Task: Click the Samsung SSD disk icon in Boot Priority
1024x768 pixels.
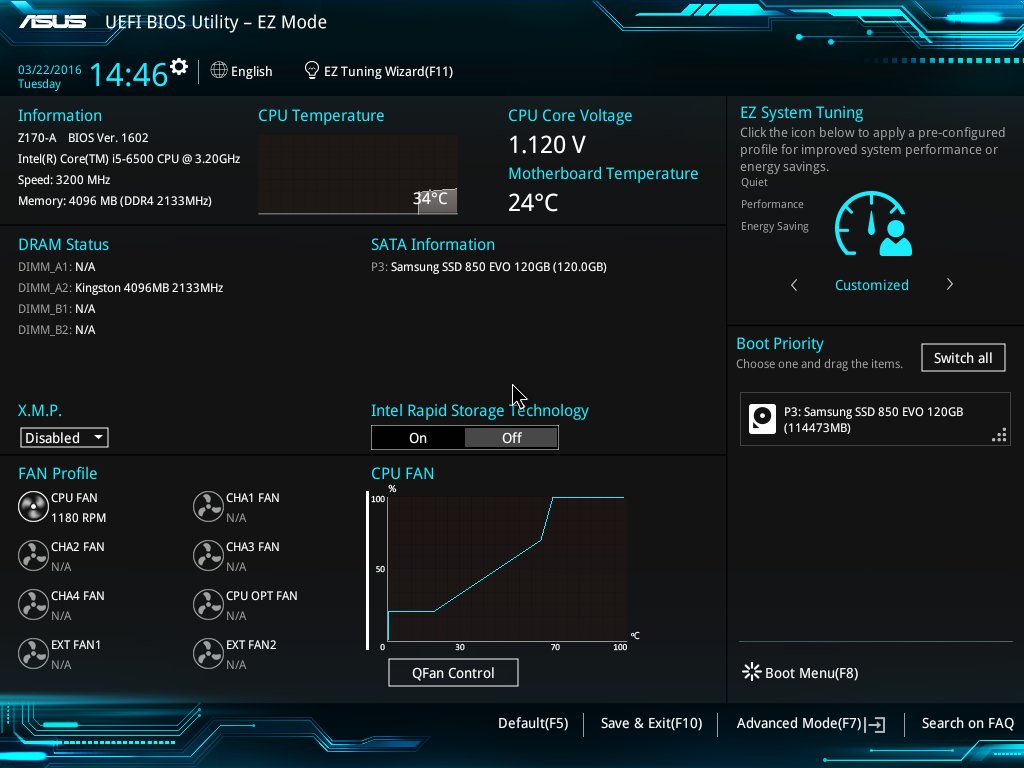Action: point(763,419)
